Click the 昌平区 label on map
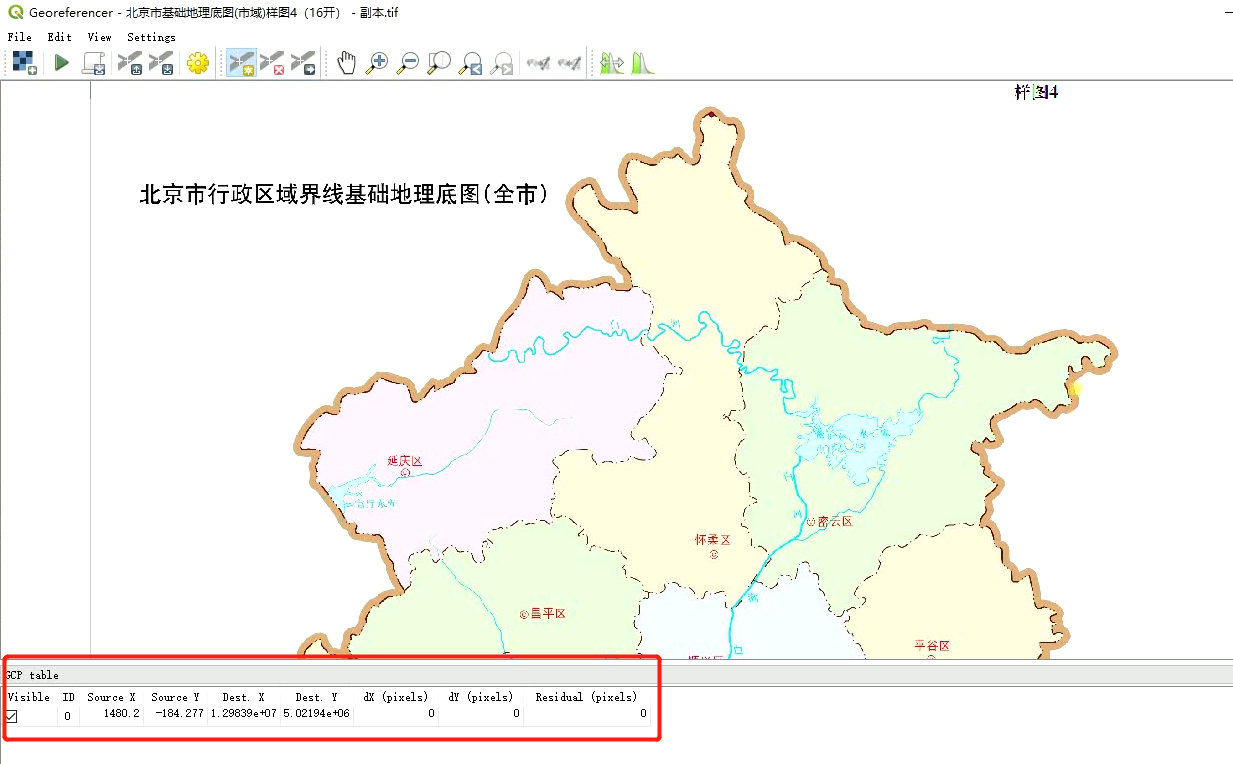The width and height of the screenshot is (1233, 764). click(548, 613)
